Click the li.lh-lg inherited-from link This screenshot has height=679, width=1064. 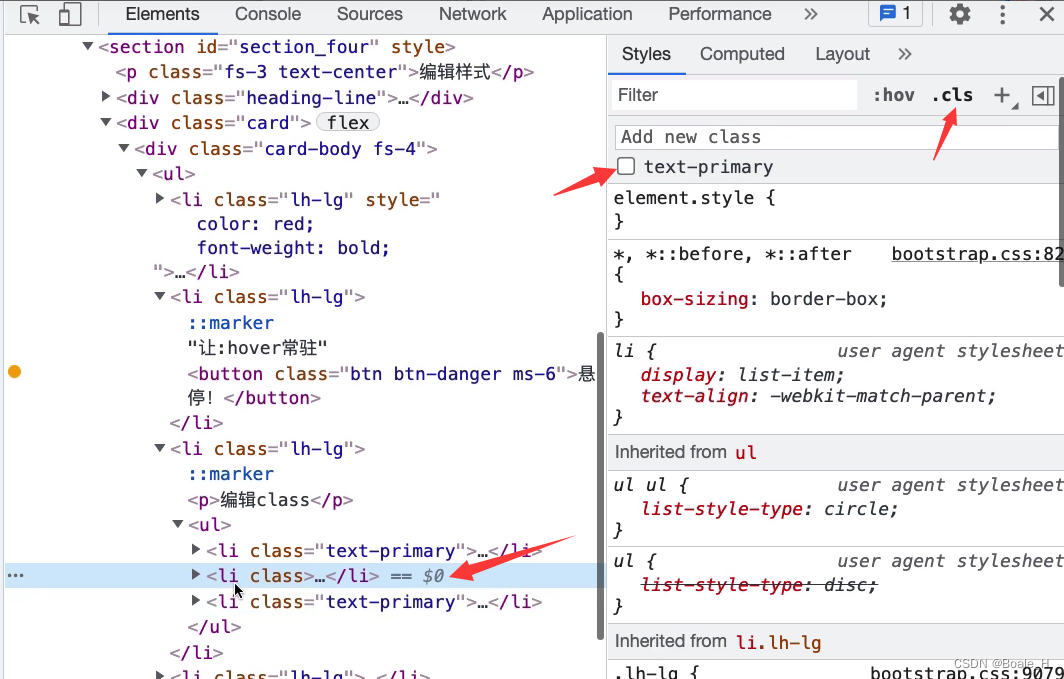778,642
